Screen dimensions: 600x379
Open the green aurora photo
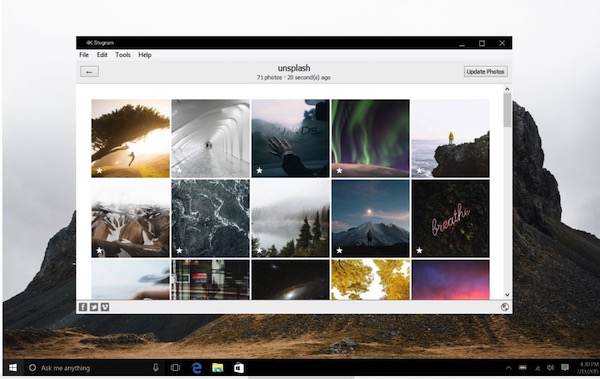tap(370, 139)
